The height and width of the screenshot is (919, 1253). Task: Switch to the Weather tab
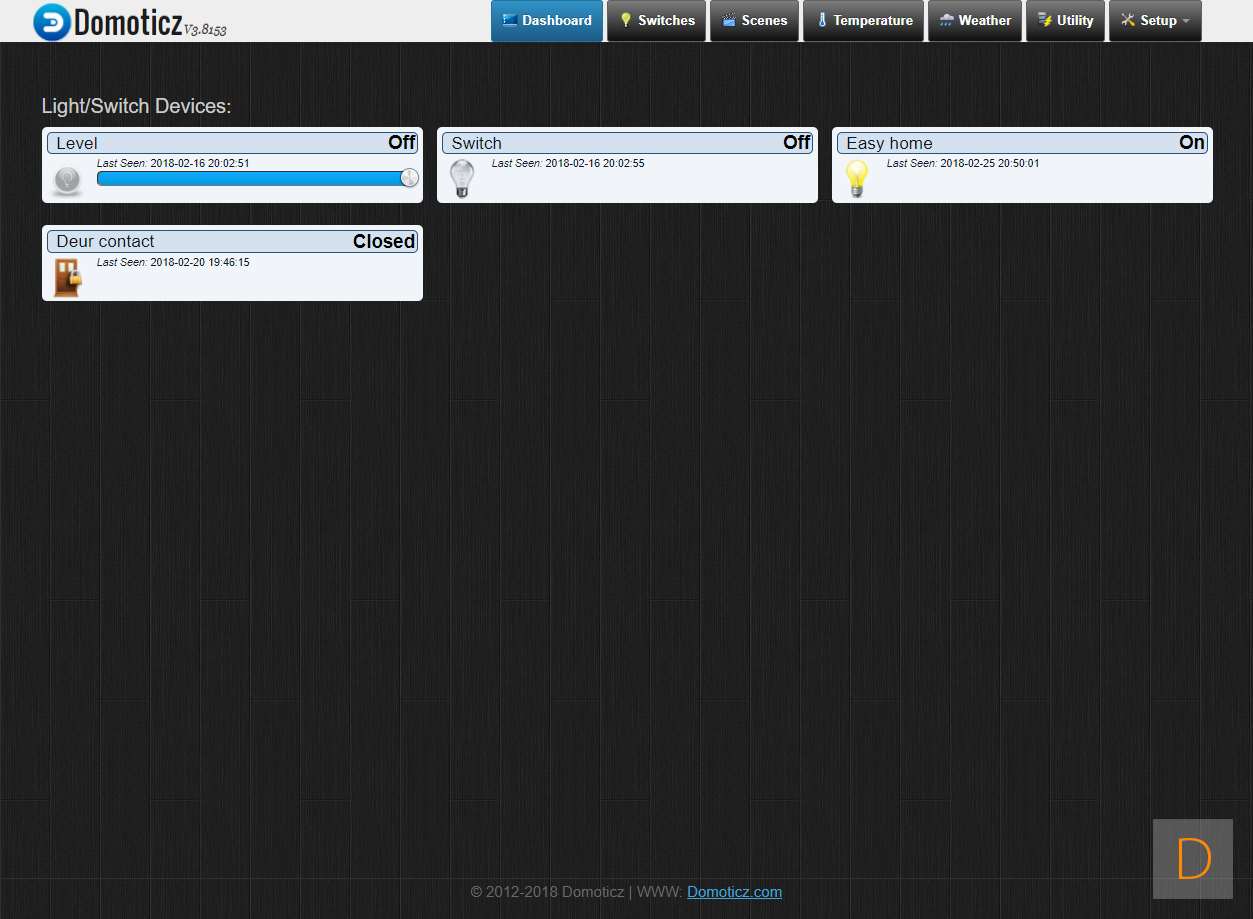tap(974, 21)
